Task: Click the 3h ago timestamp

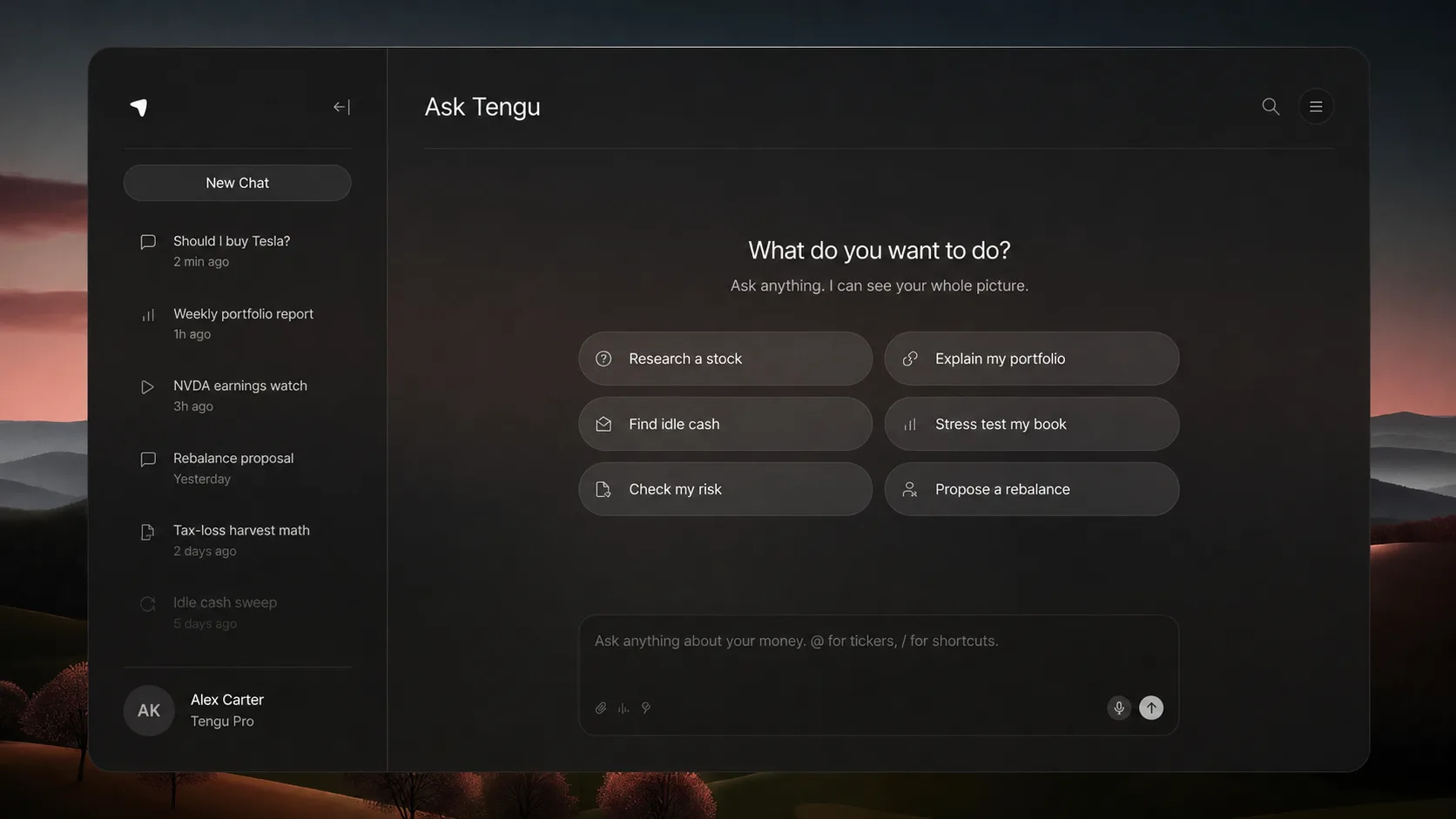Action: 193,406
